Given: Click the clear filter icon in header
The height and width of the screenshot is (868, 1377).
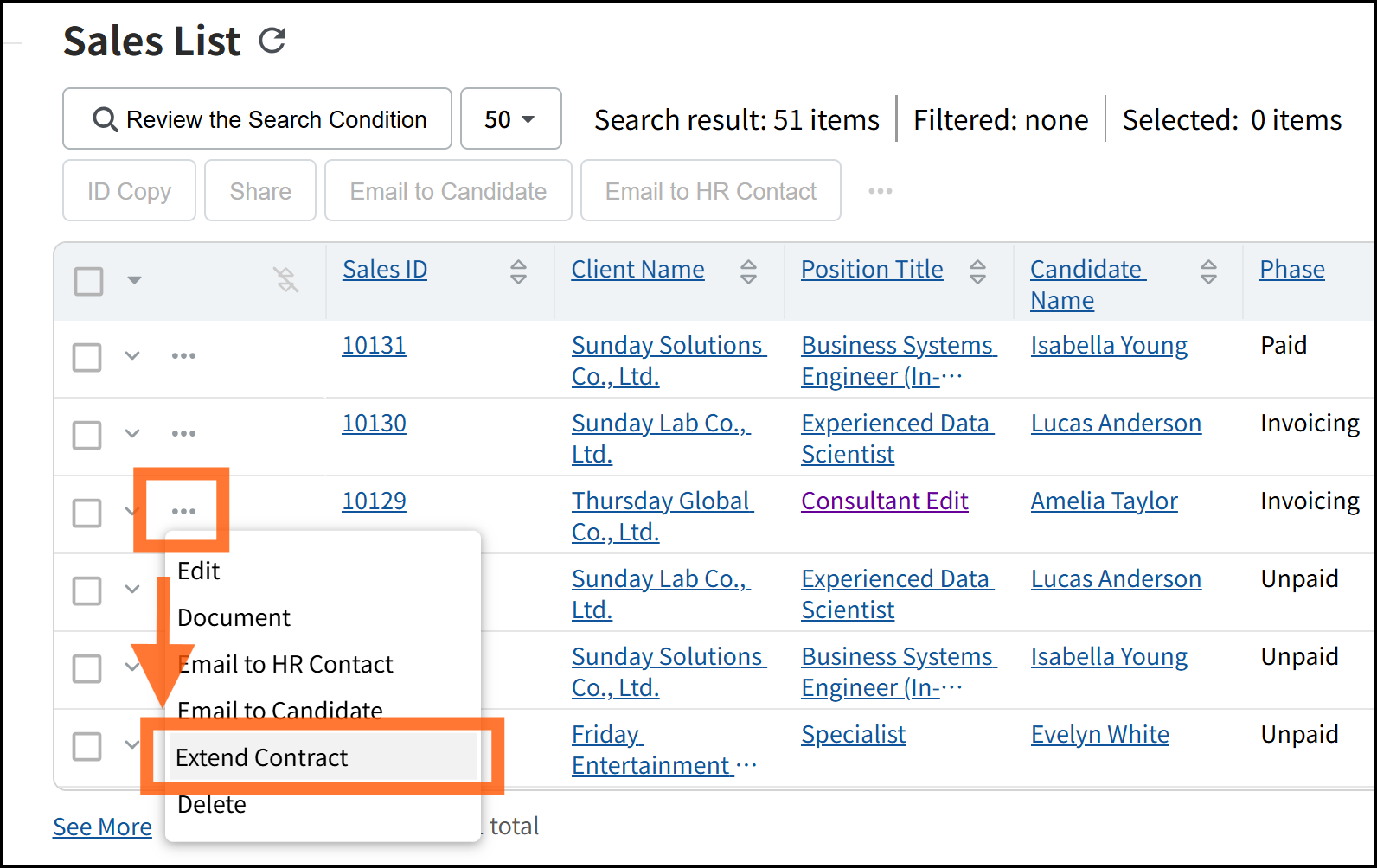Looking at the screenshot, I should coord(285,279).
